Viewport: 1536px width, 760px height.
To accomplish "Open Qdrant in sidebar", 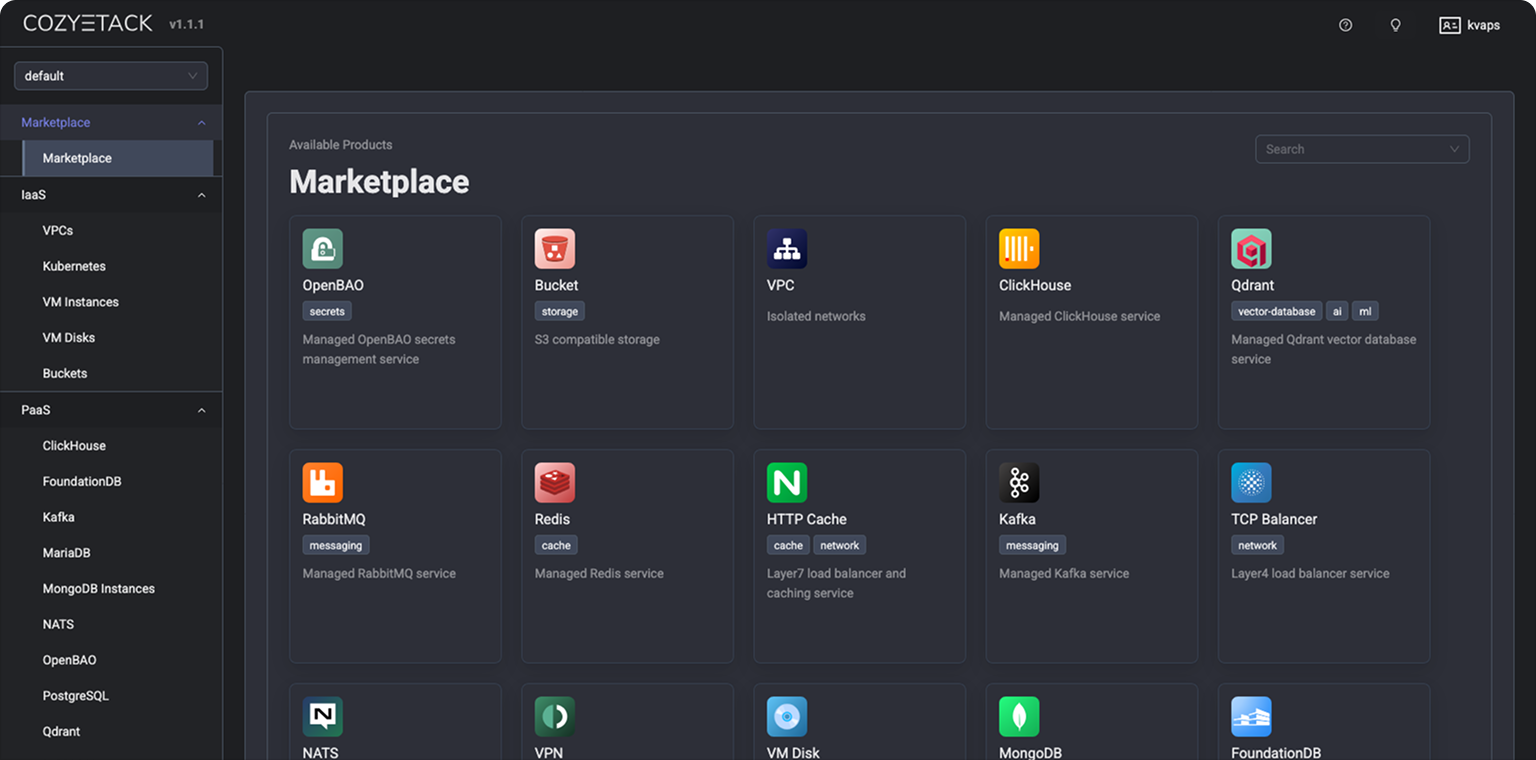I will pyautogui.click(x=61, y=731).
